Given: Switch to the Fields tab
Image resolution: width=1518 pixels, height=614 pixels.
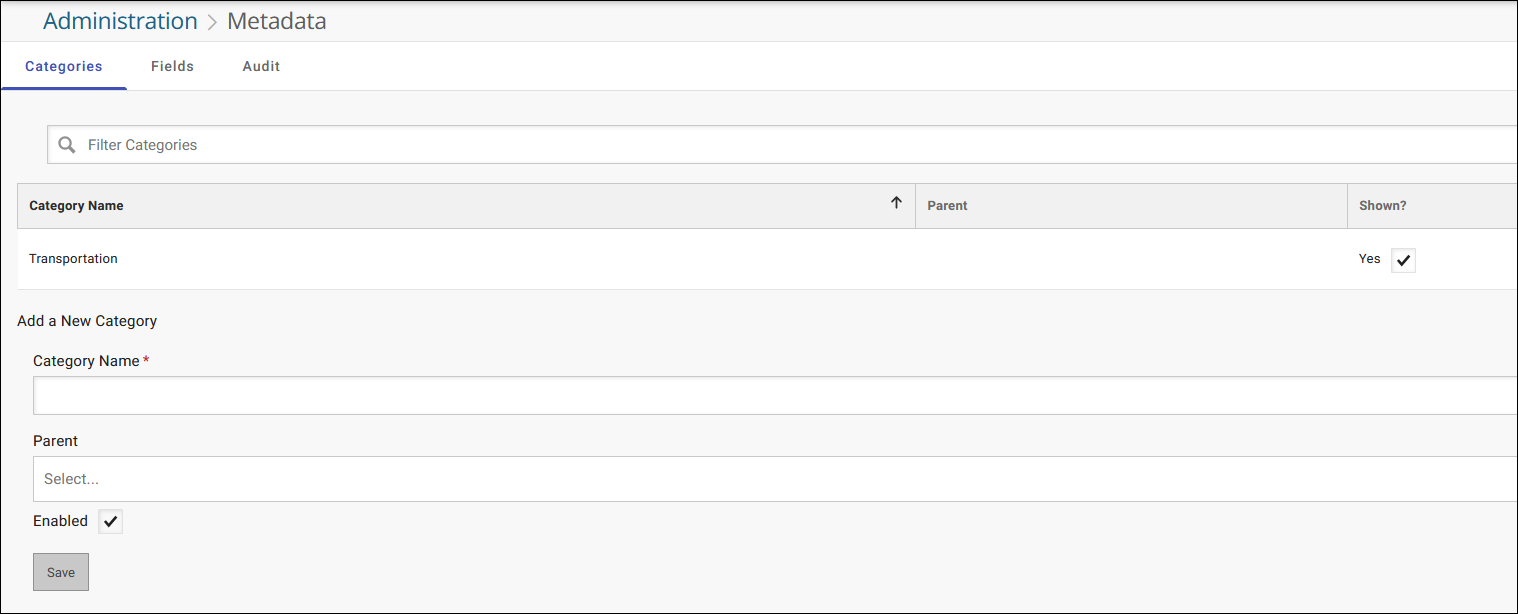Looking at the screenshot, I should tap(172, 65).
